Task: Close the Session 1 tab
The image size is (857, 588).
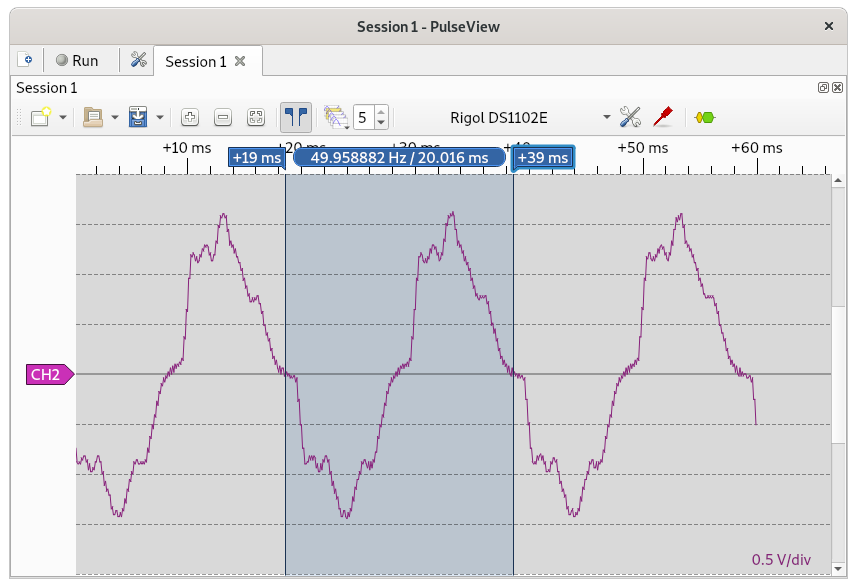Action: tap(240, 61)
